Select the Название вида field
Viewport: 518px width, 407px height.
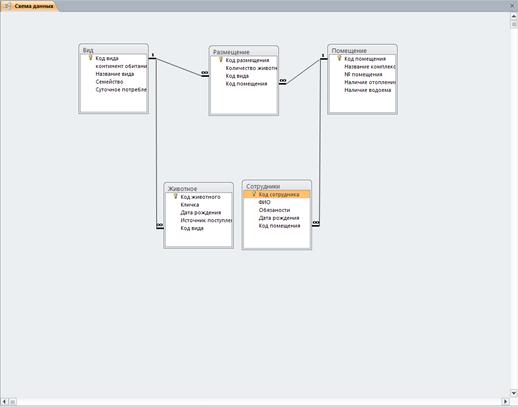point(114,74)
